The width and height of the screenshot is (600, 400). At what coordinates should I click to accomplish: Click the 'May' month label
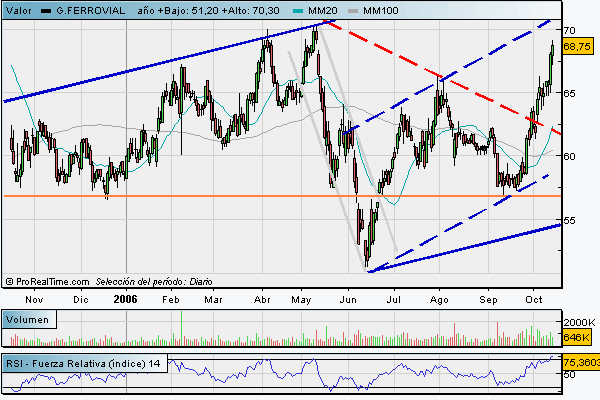tap(301, 299)
